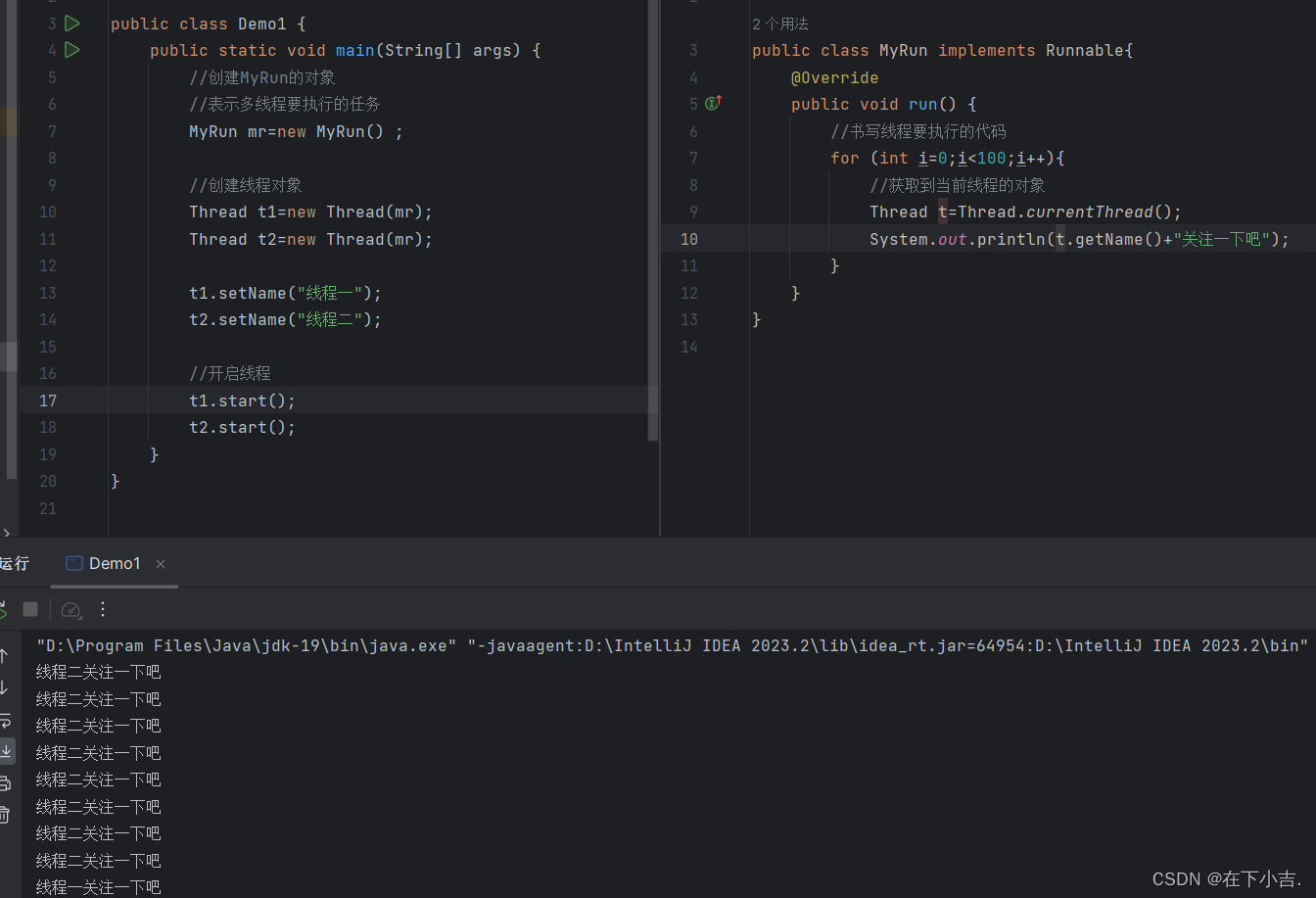Click the implements gutter icon beside run()
Viewport: 1316px width, 898px height.
(714, 102)
